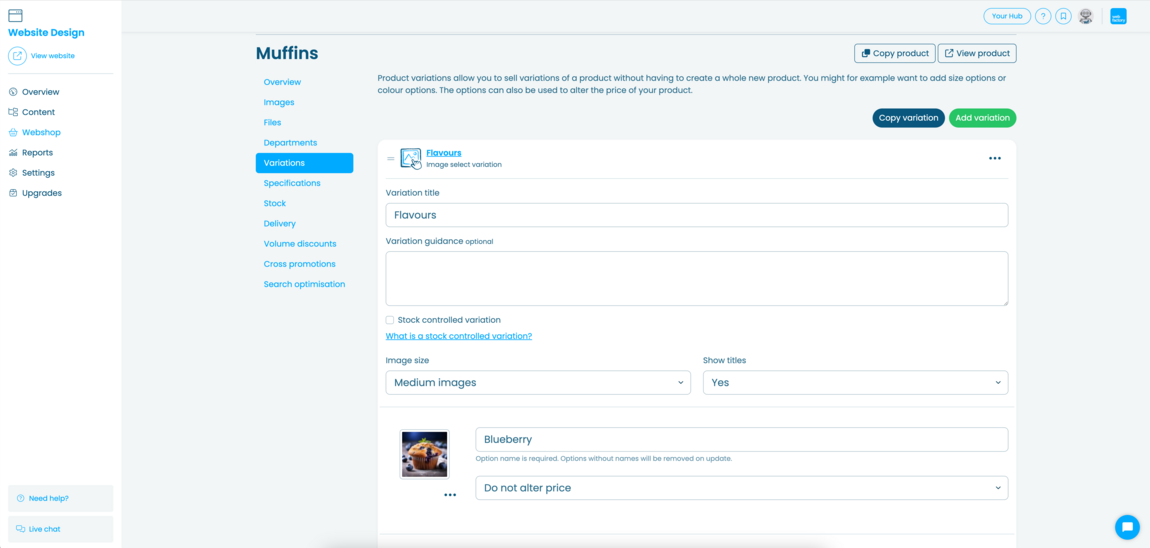
Task: Click the Flavours image variation icon
Action: [x=410, y=158]
